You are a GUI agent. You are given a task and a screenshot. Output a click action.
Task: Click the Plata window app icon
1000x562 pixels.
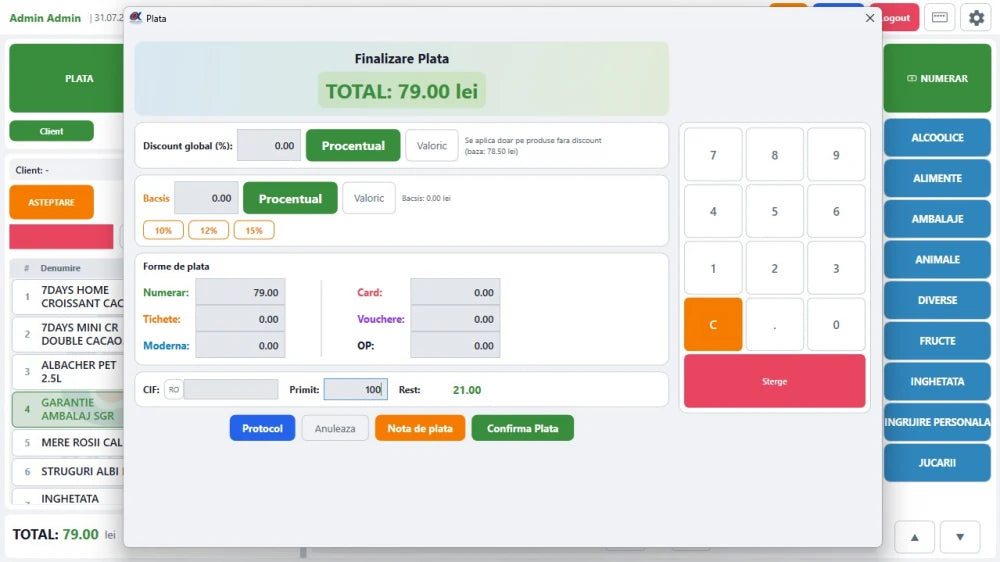click(x=136, y=17)
